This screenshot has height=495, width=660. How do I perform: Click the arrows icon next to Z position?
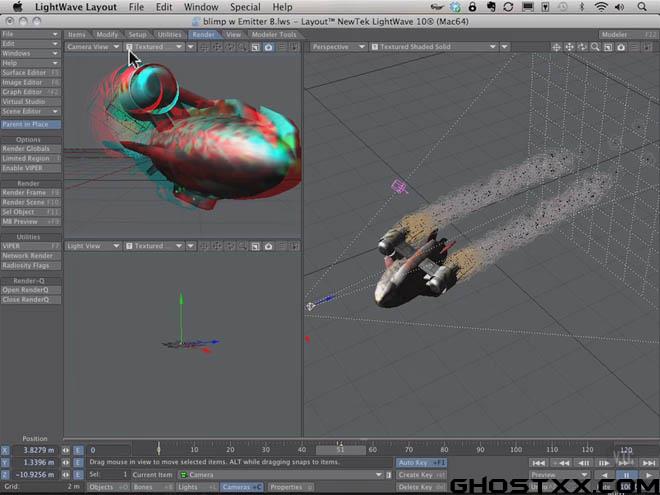[66, 474]
